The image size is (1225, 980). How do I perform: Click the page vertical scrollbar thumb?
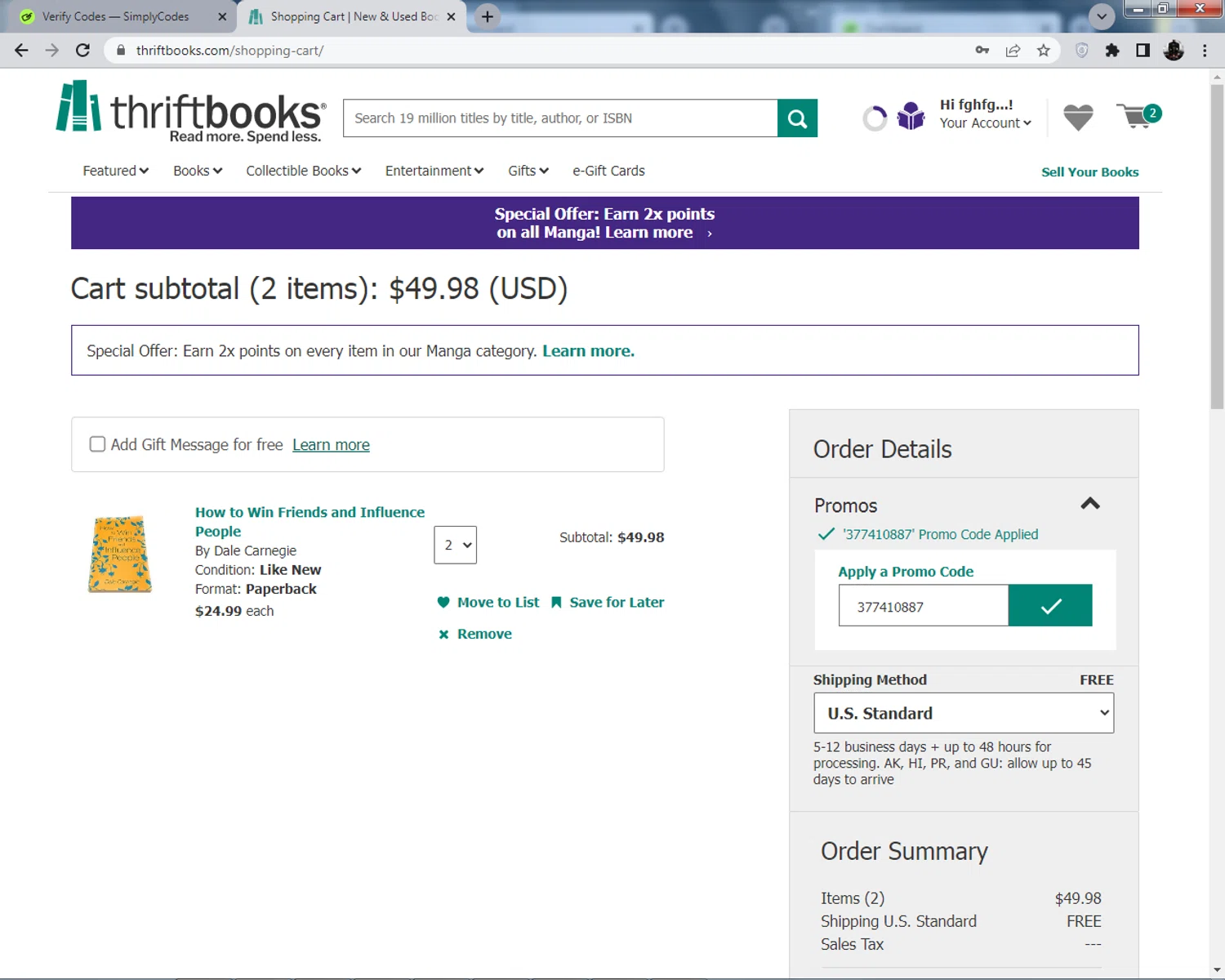(1217, 245)
